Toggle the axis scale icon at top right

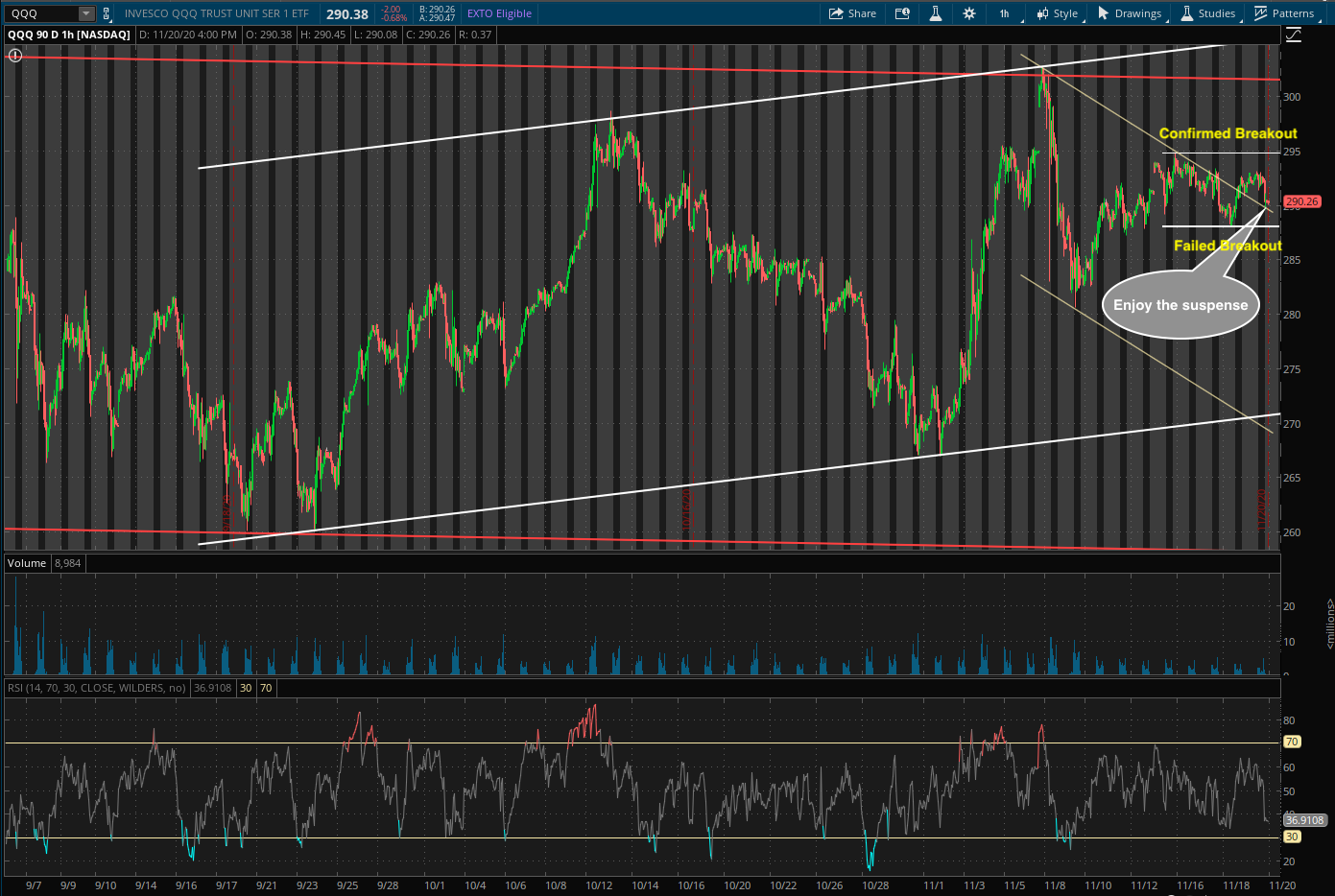(x=1294, y=35)
